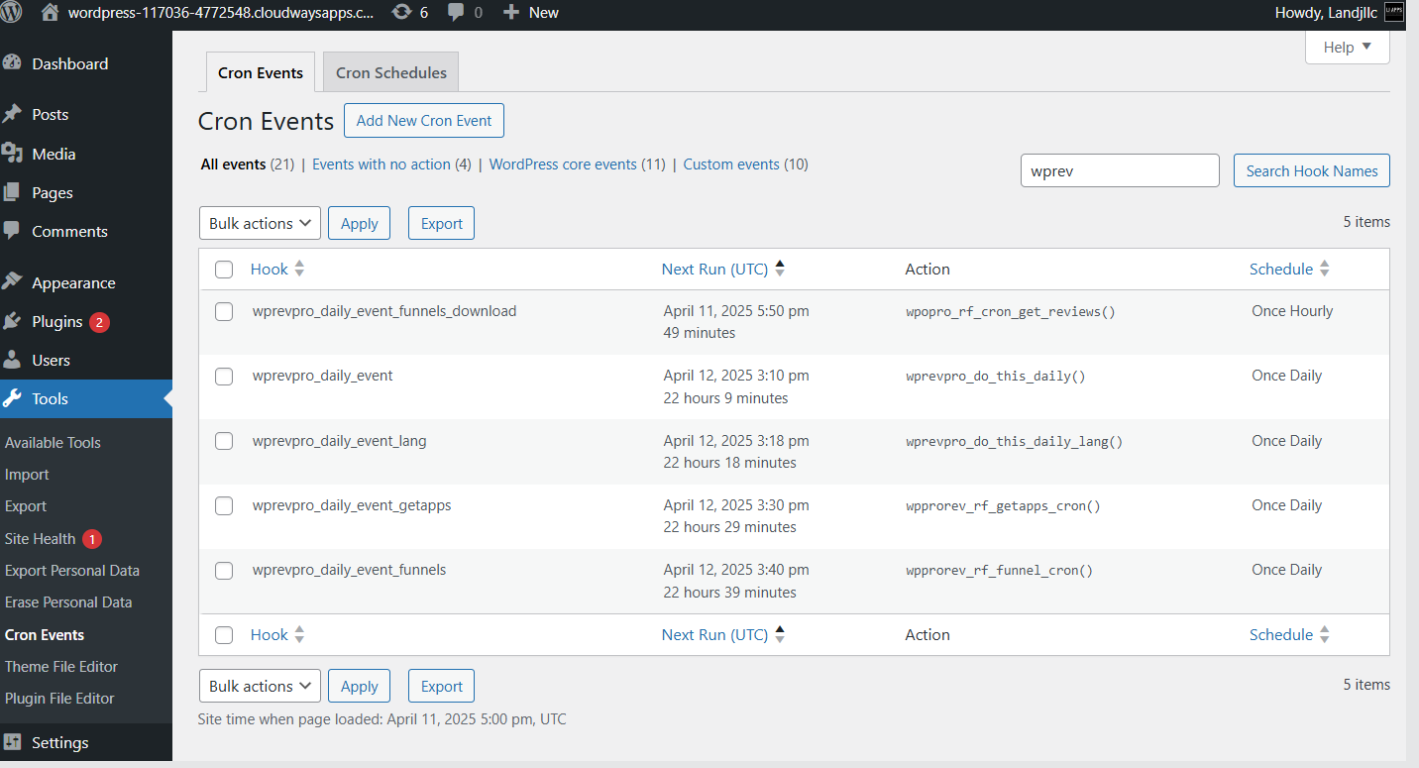Screen dimensions: 1419x768
Task: Click the Posts pushpin icon
Action: [12, 114]
